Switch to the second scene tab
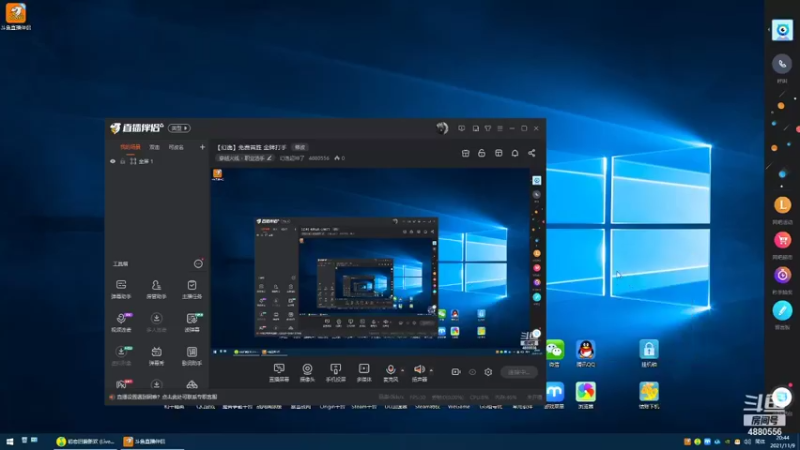This screenshot has height=450, width=800. [154, 147]
